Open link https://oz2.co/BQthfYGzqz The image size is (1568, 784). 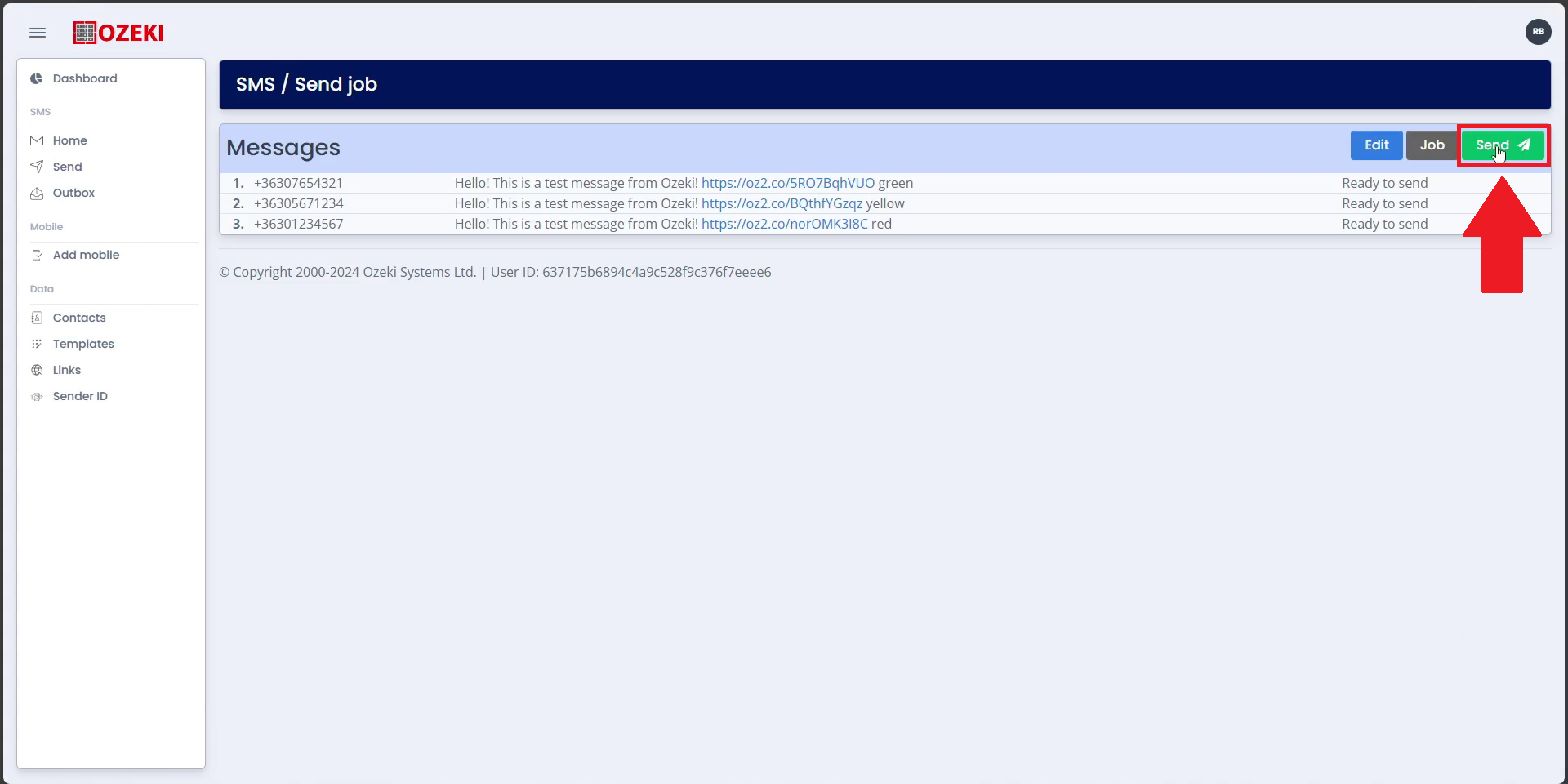coord(782,203)
